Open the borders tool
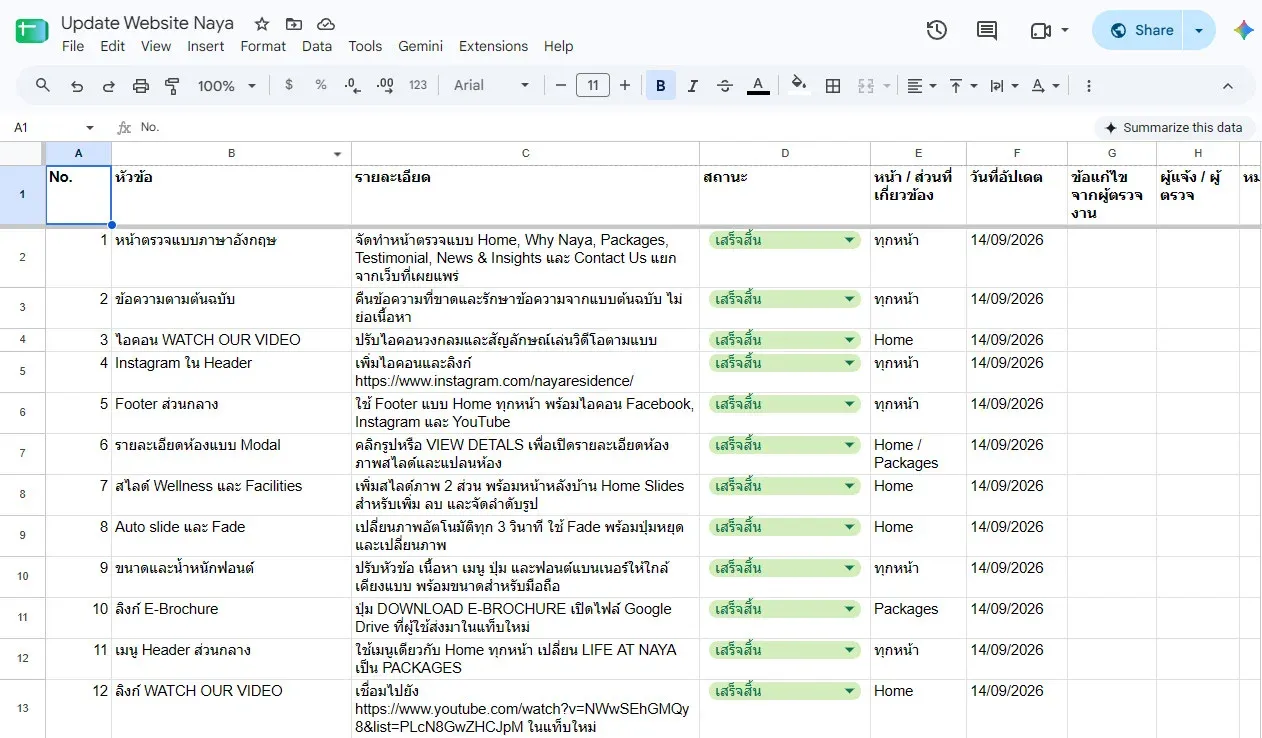 pos(832,86)
